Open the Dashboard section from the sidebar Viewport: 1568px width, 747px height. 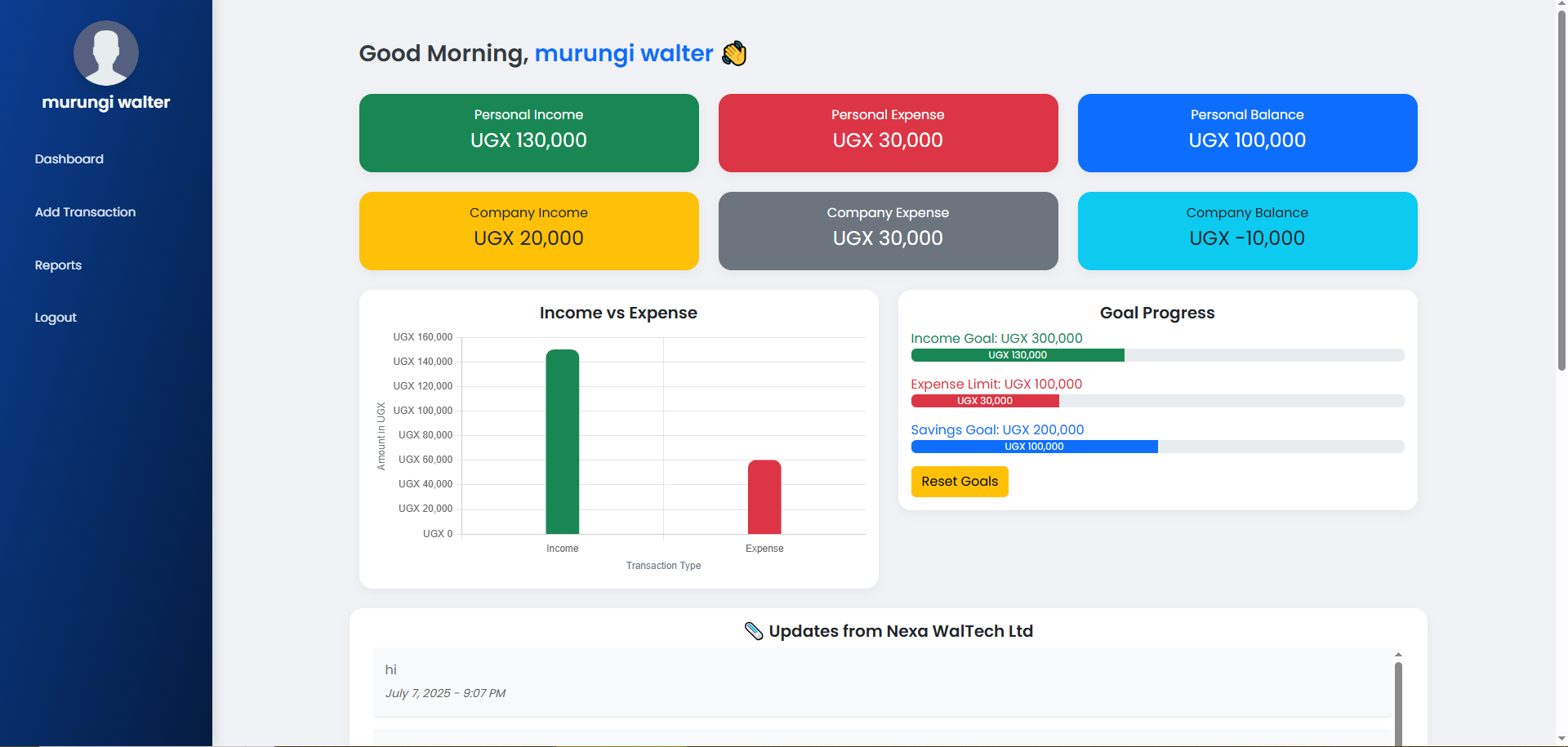pos(69,158)
